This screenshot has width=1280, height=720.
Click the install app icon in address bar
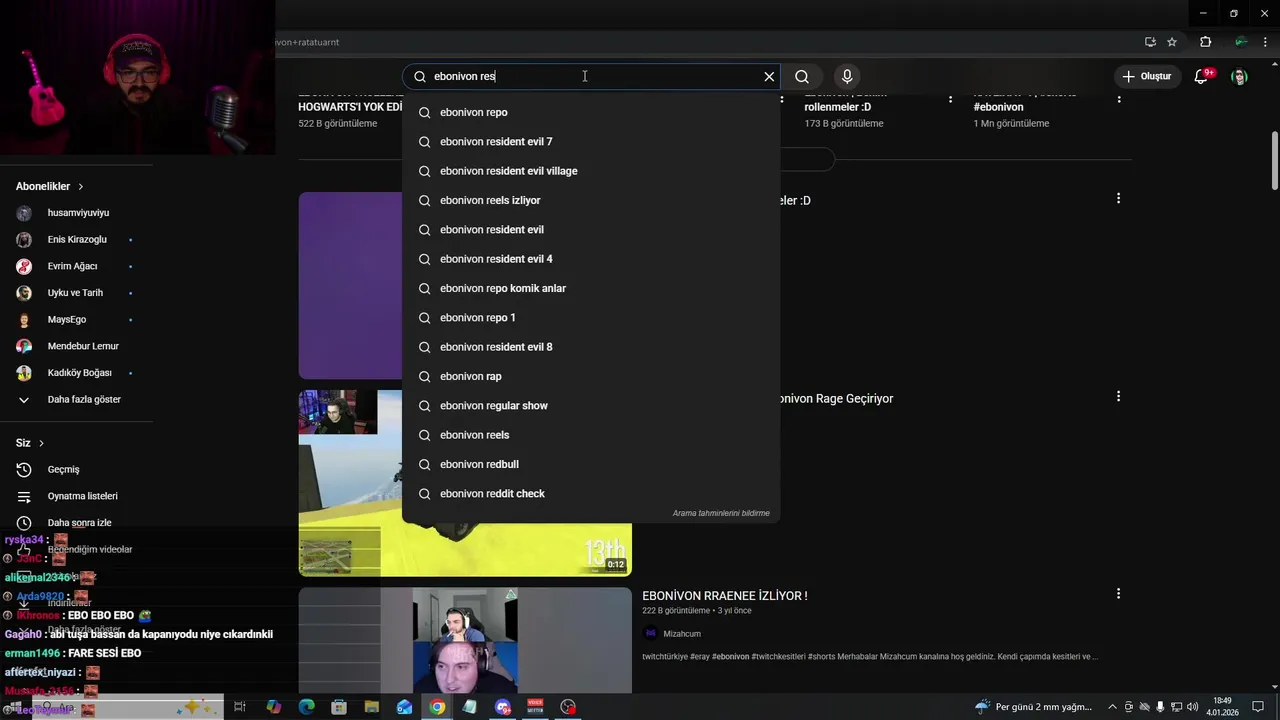[x=1150, y=42]
